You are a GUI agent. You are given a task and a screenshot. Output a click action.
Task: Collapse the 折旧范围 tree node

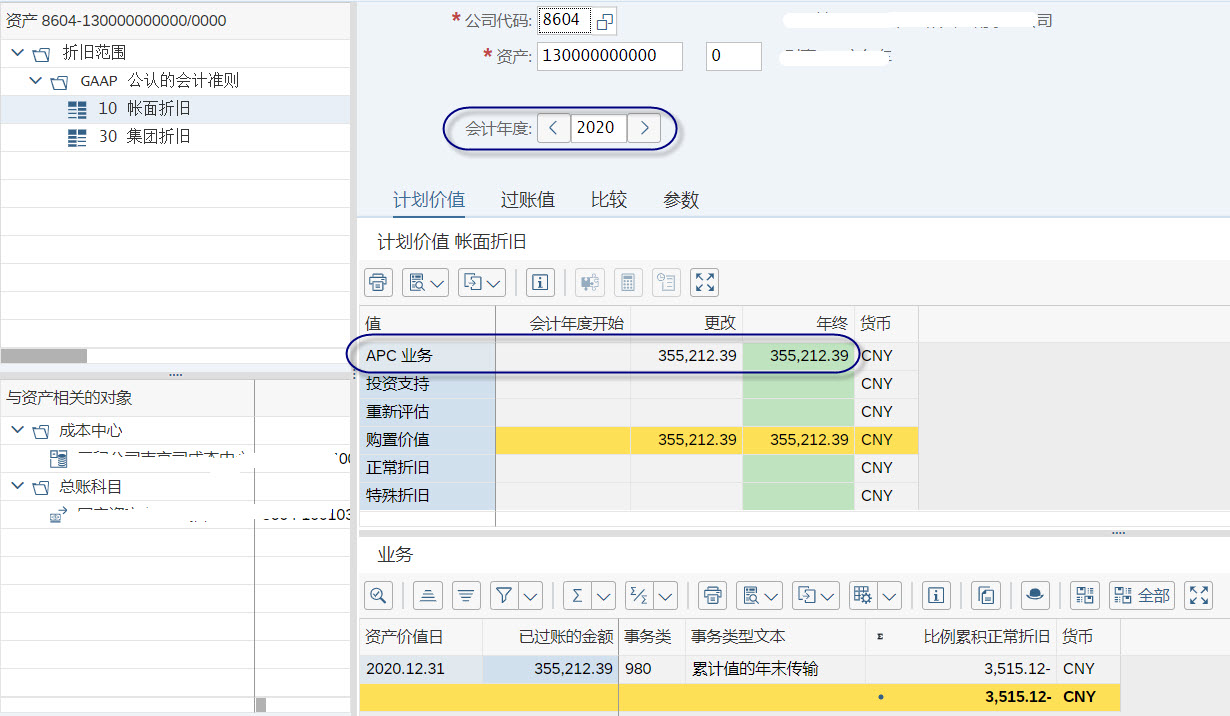click(16, 53)
